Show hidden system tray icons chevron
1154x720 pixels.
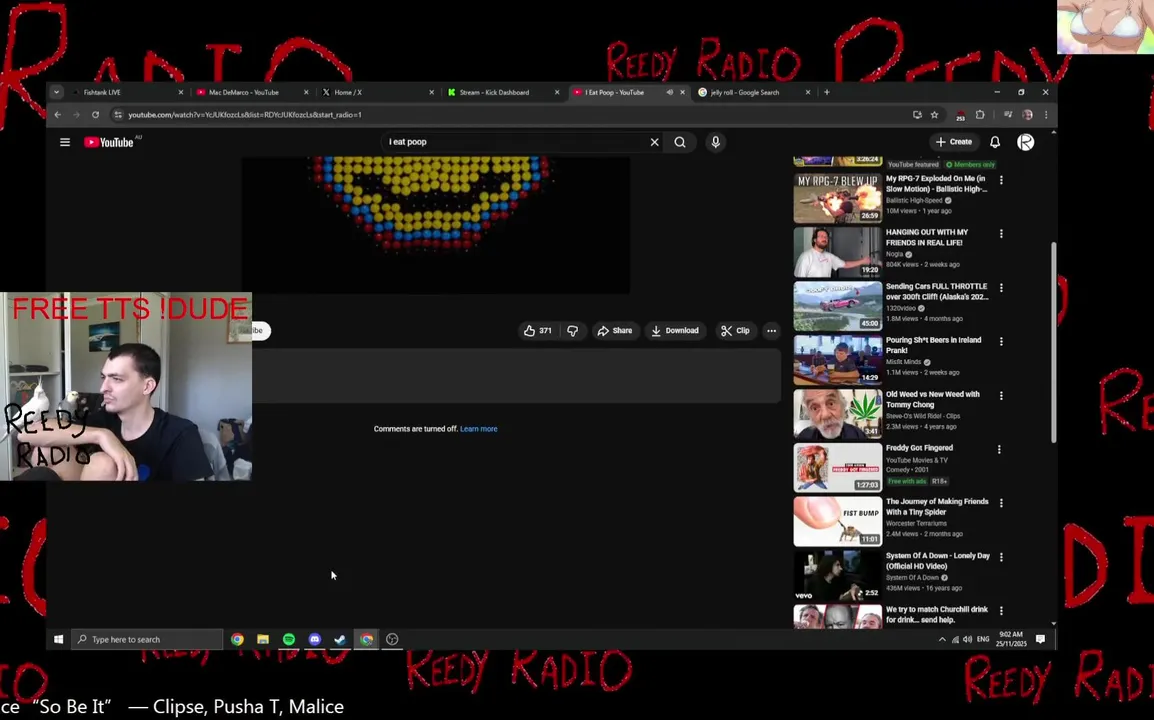pyautogui.click(x=942, y=639)
